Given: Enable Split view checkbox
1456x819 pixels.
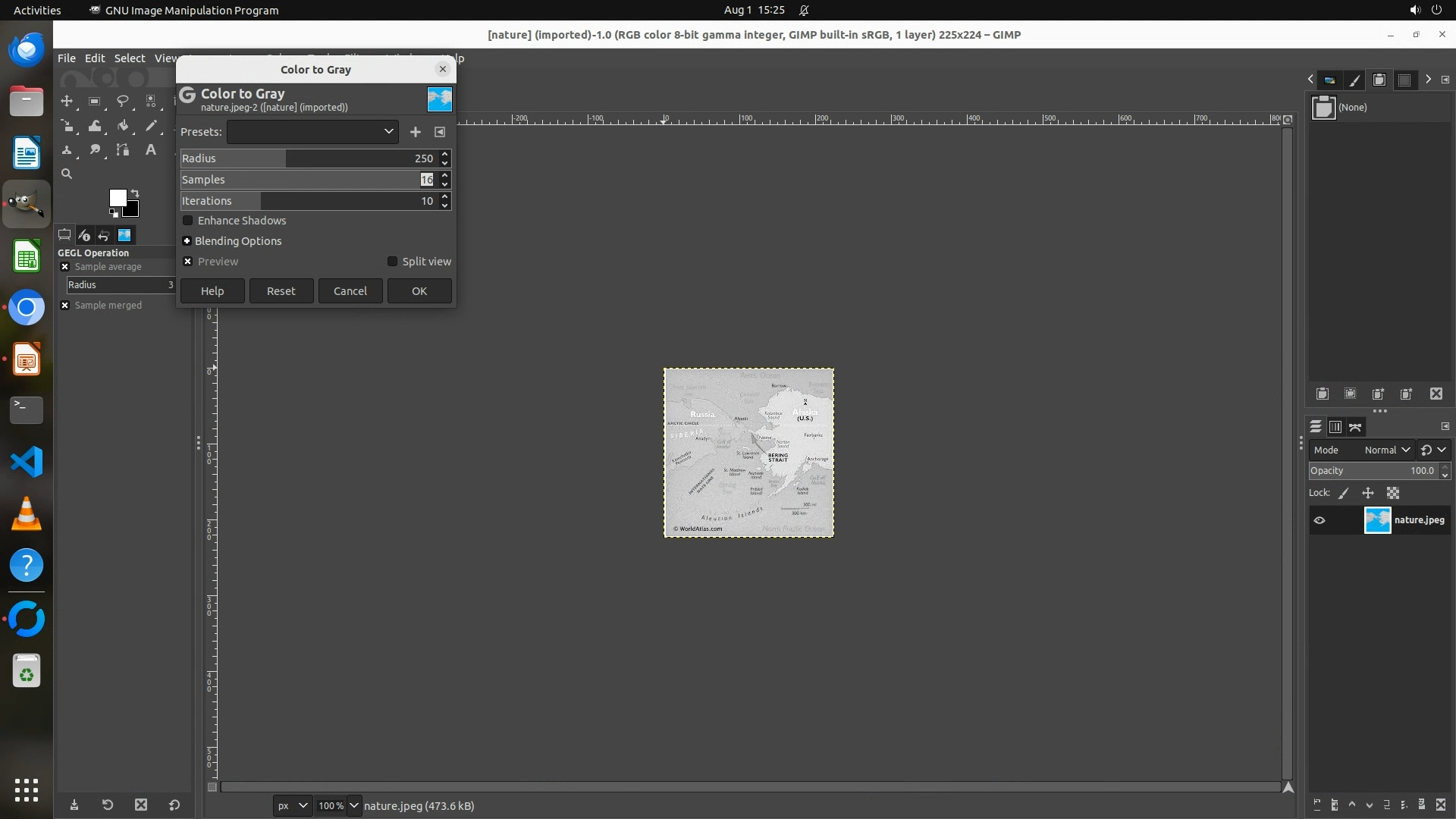Looking at the screenshot, I should coord(392,262).
